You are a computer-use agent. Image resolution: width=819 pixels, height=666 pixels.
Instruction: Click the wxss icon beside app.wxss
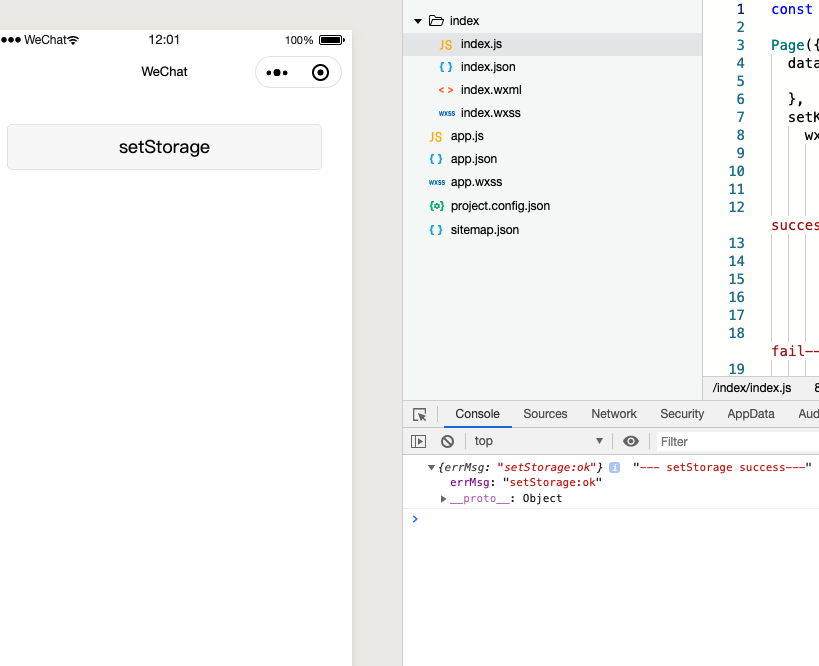pos(437,182)
